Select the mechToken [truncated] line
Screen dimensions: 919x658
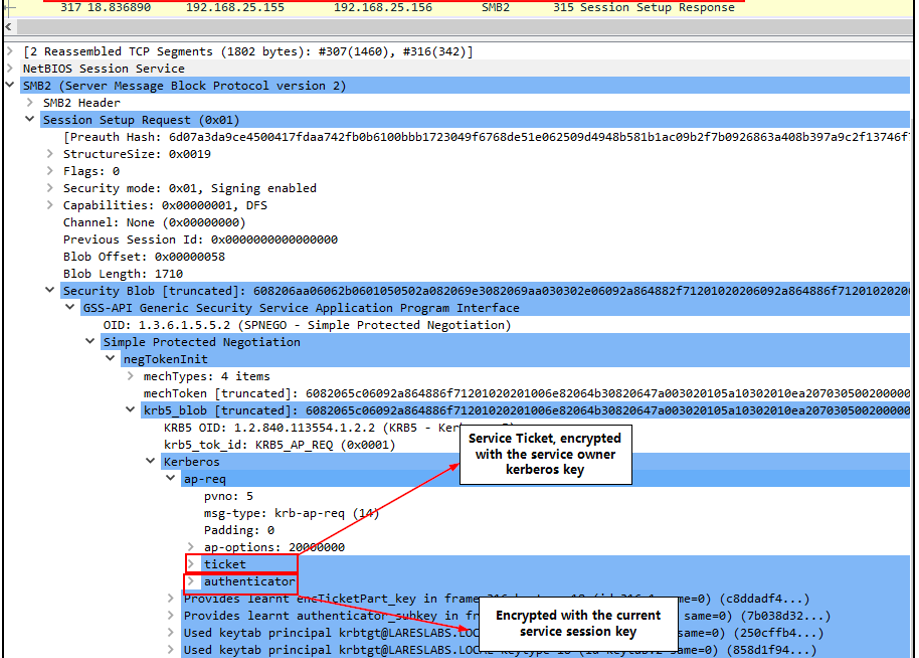click(526, 393)
